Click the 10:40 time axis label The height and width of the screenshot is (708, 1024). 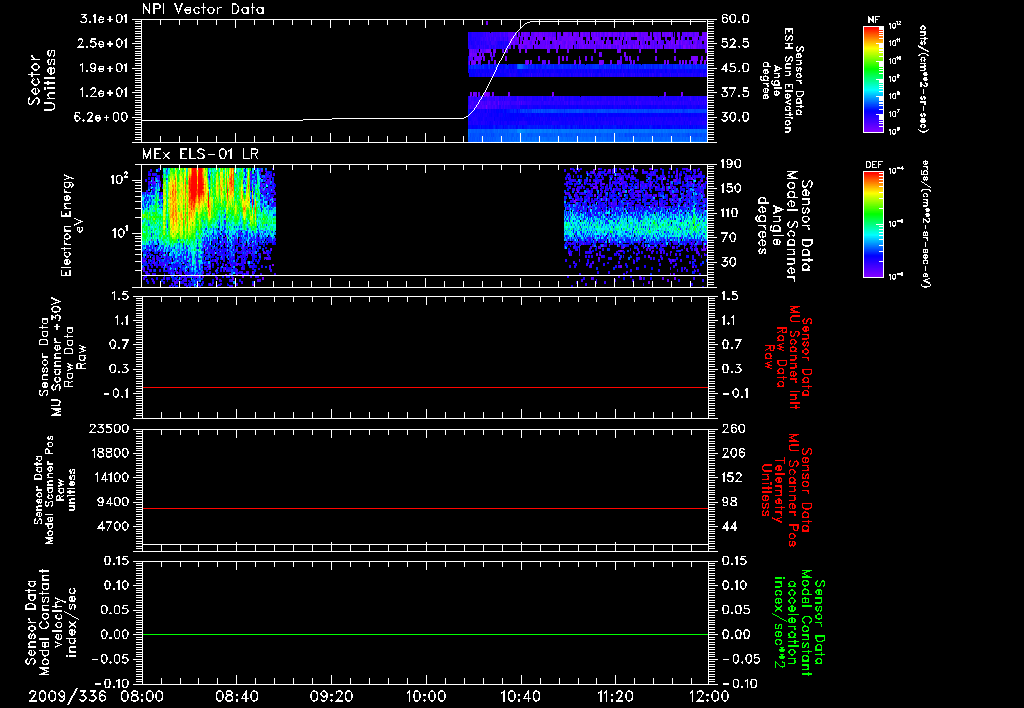pyautogui.click(x=520, y=696)
